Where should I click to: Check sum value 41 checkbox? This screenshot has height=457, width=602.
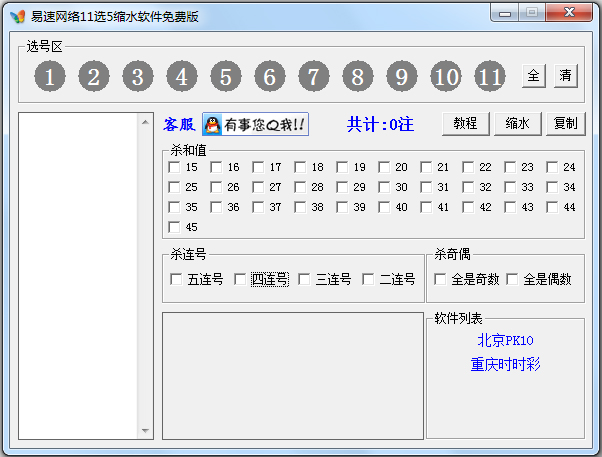(426, 207)
